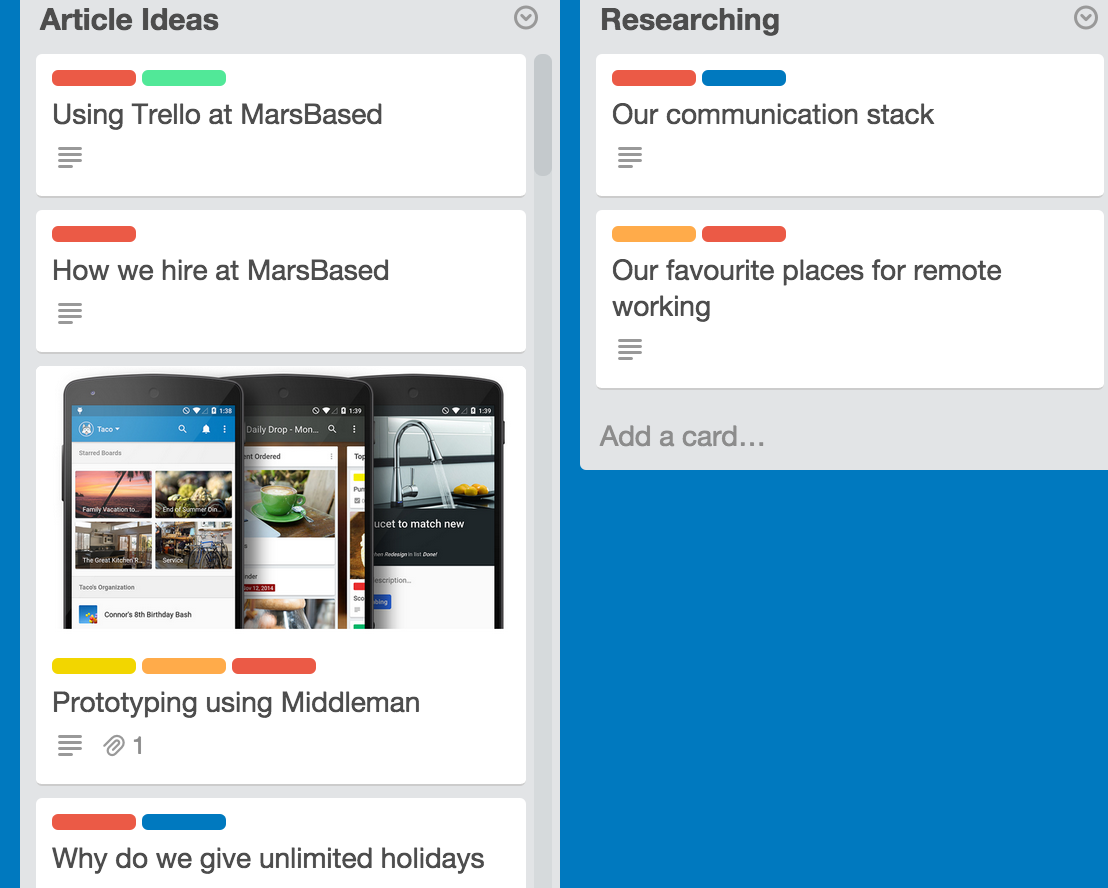The height and width of the screenshot is (888, 1108).
Task: Open the Our favourite places for remote working card
Action: click(806, 288)
